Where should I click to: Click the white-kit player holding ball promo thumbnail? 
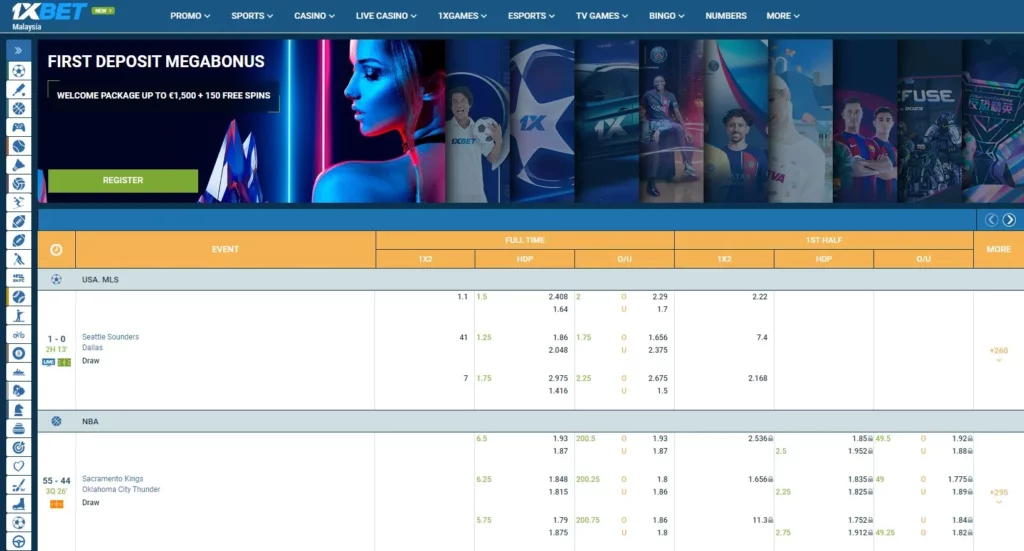pos(477,121)
